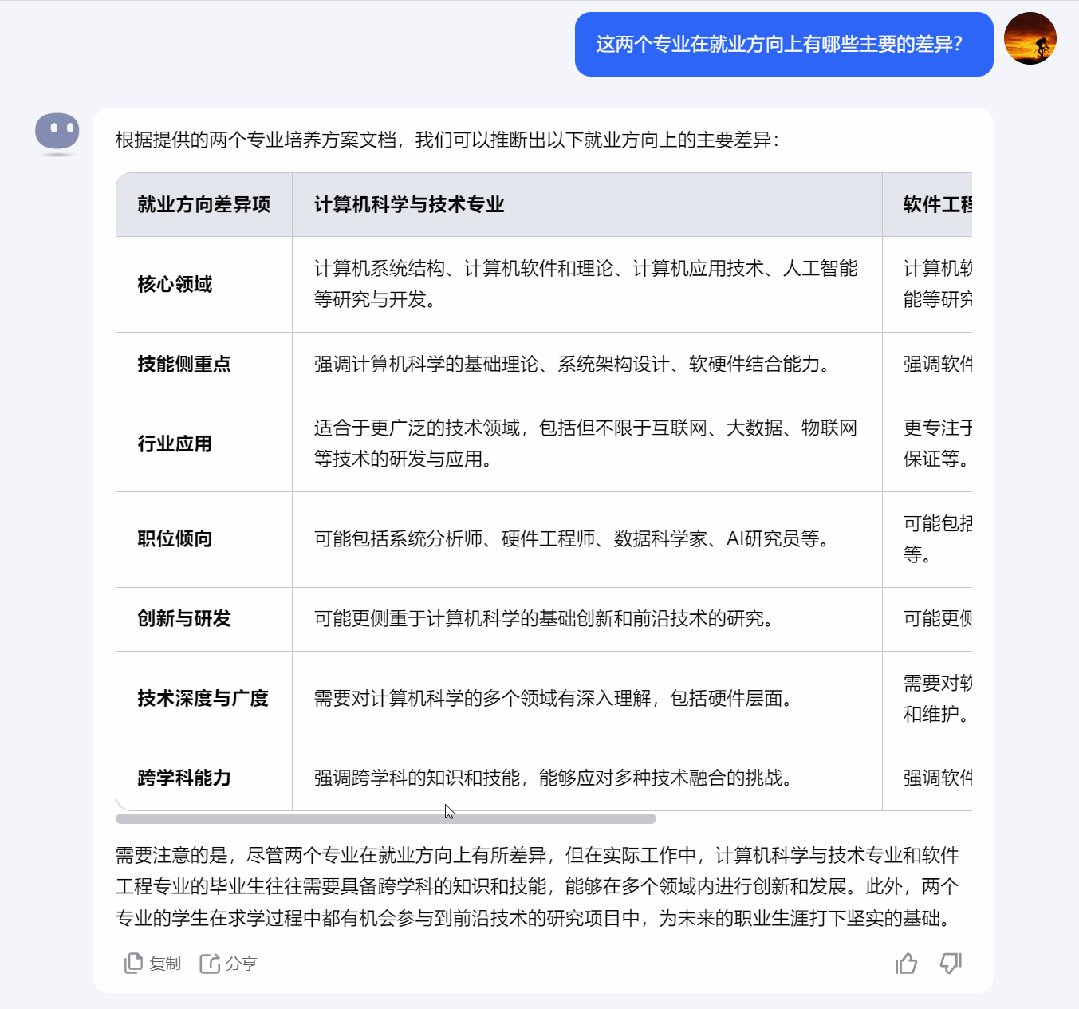1079x1009 pixels.
Task: Open the user profile avatar
Action: click(x=1030, y=39)
